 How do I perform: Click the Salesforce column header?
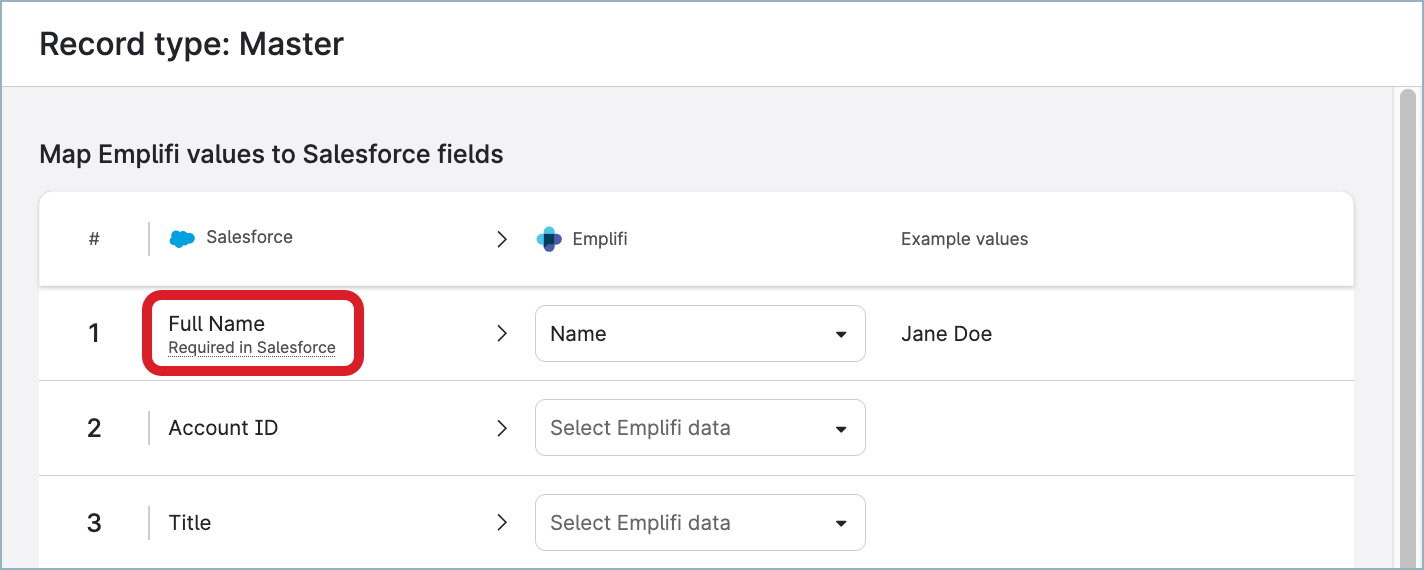point(249,238)
